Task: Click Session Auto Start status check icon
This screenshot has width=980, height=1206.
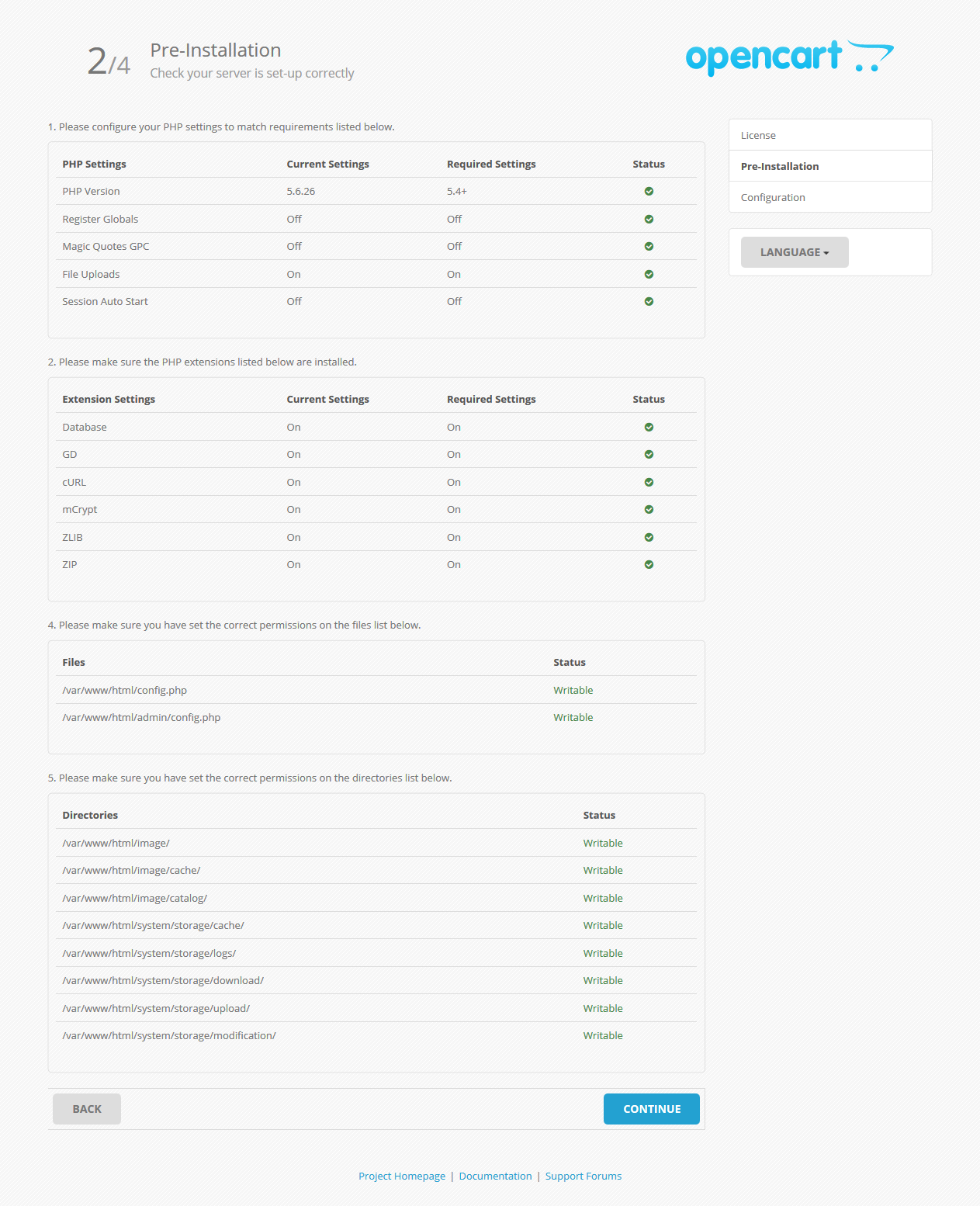Action: (649, 302)
